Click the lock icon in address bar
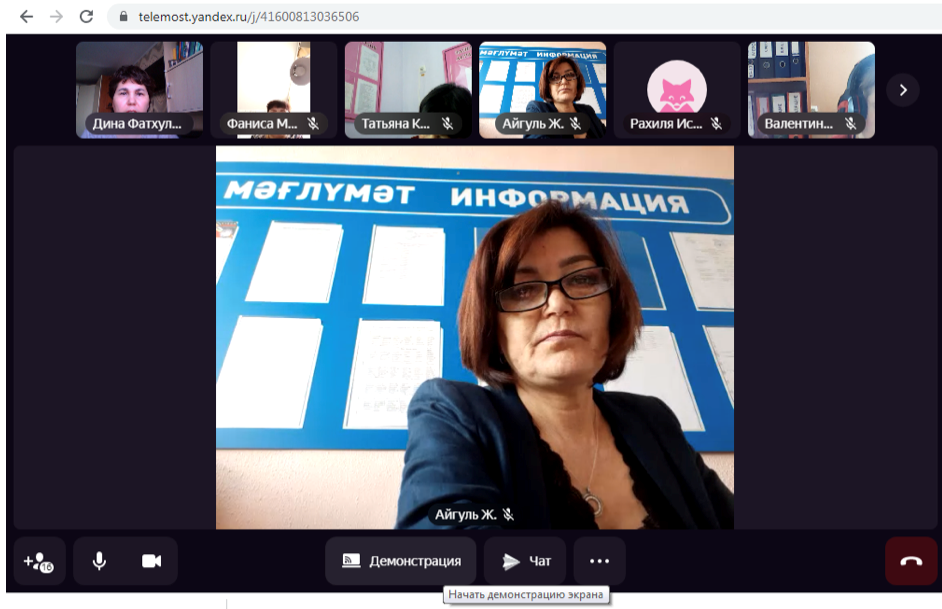The width and height of the screenshot is (942, 609). click(124, 17)
